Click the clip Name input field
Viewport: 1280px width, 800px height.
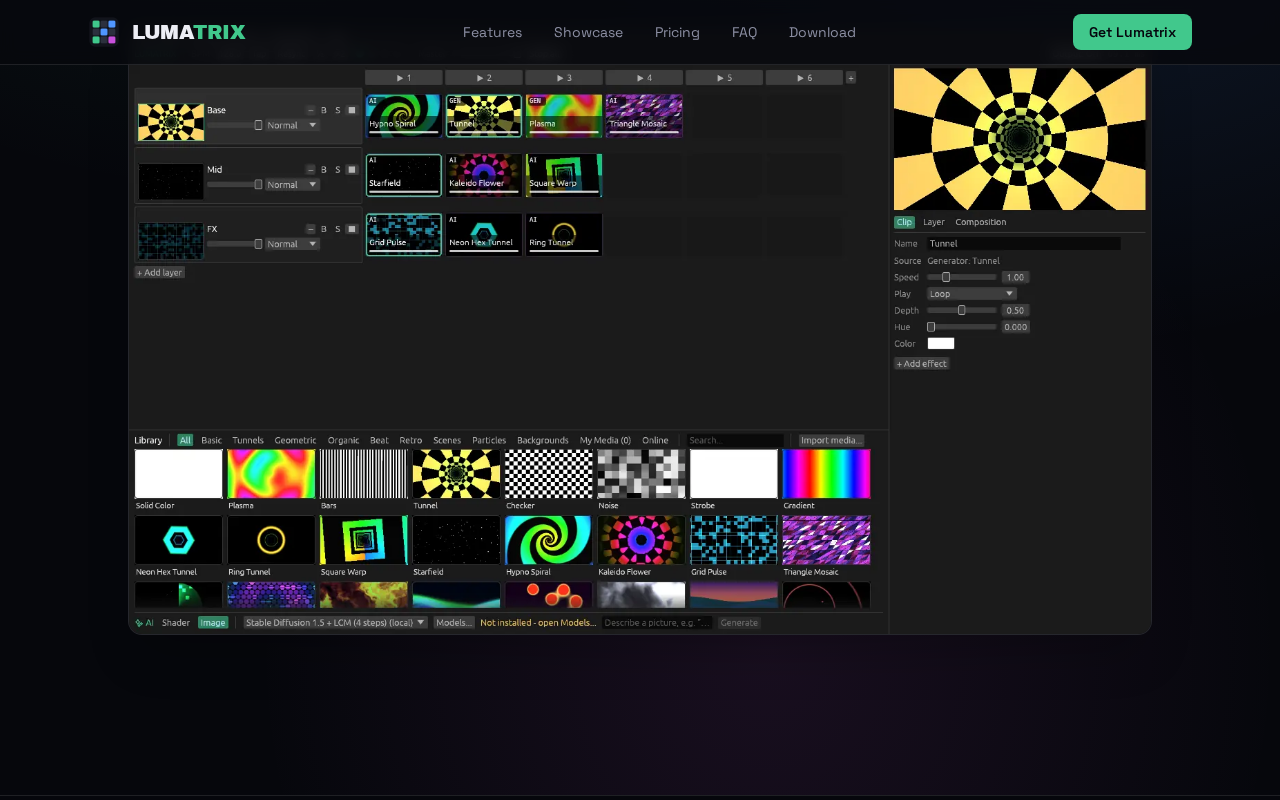pyautogui.click(x=1024, y=244)
